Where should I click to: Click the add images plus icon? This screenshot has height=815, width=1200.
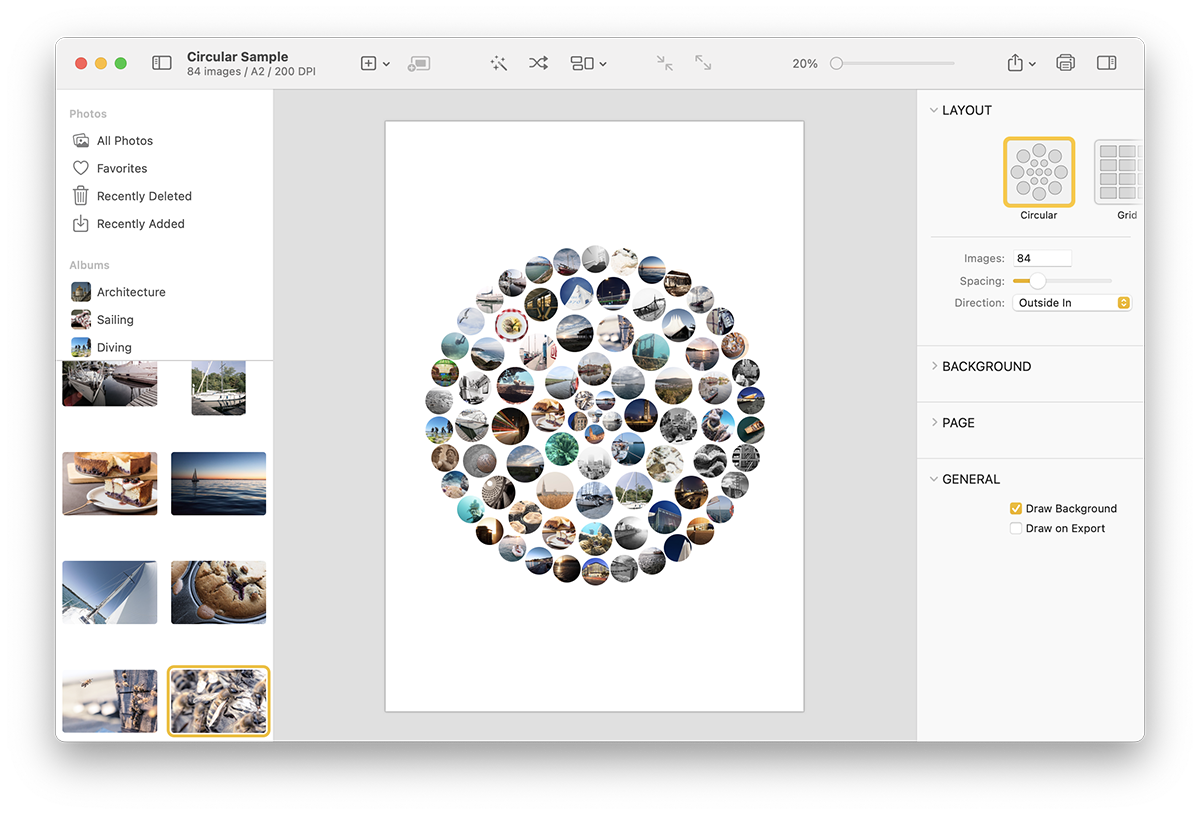[368, 63]
